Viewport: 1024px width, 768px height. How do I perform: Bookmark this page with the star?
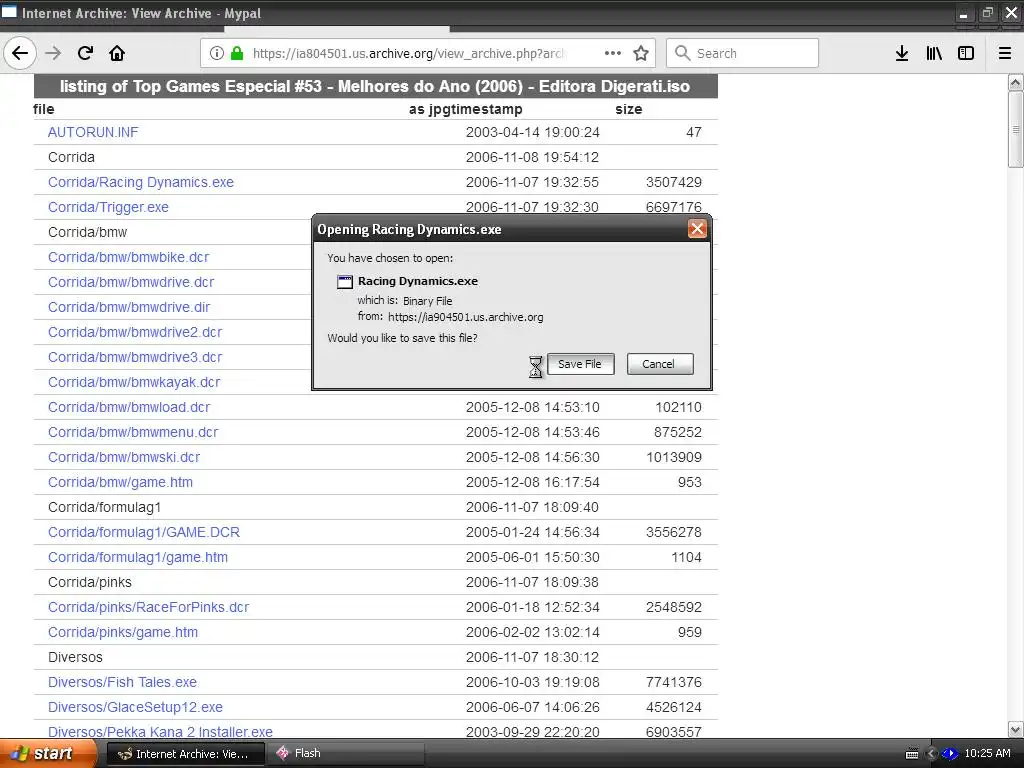(x=641, y=54)
